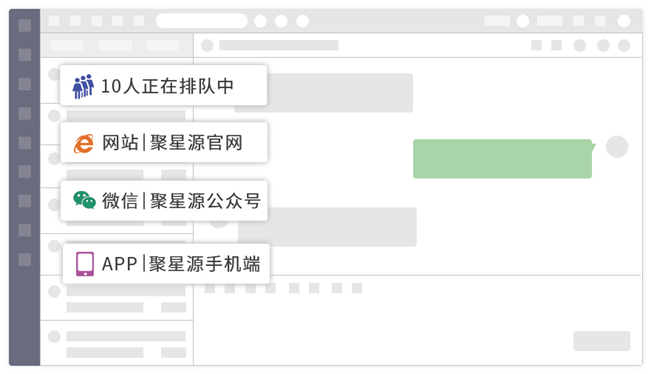The image size is (654, 374).
Task: Click the first tab placeholder above conversation list
Action: tap(67, 45)
